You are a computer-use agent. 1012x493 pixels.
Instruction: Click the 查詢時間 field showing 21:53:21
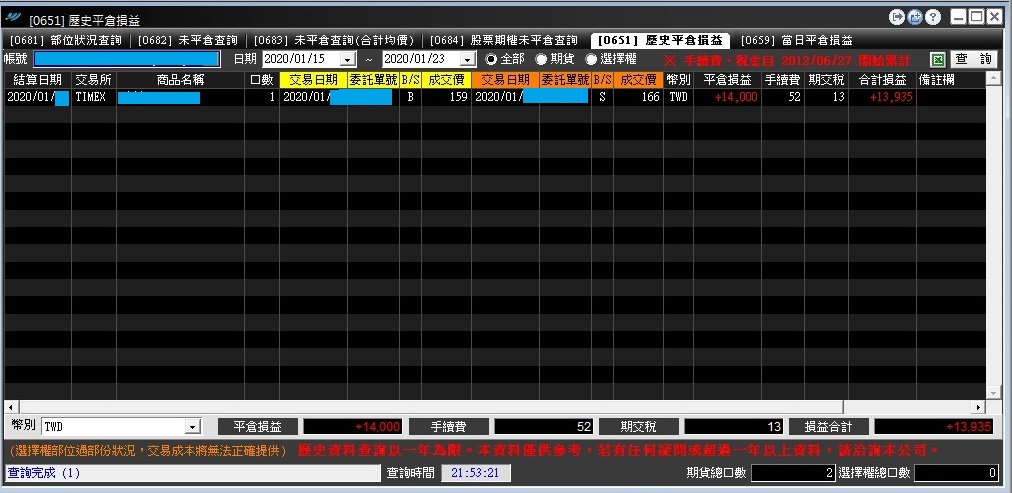(476, 473)
